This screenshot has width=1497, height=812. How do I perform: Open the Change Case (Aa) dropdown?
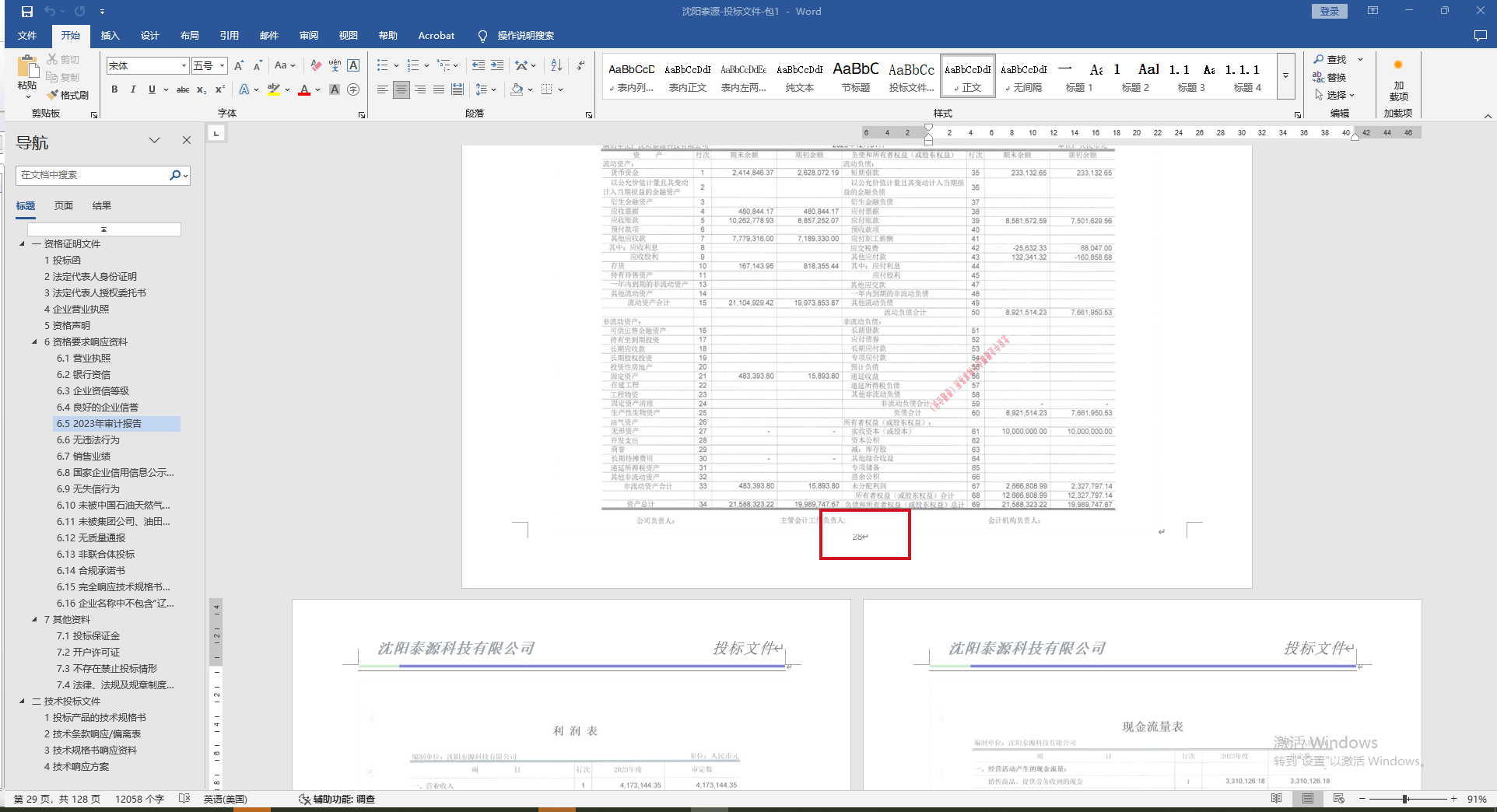point(285,66)
